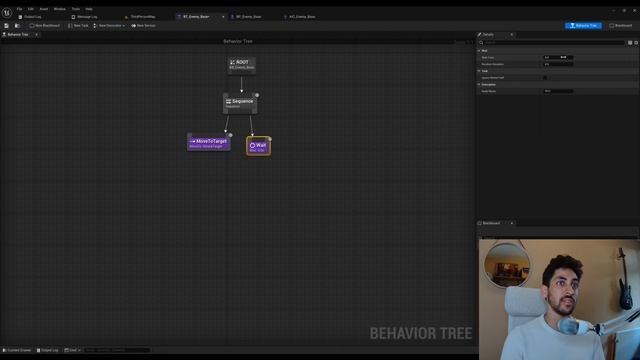Open the Content Drawer
This screenshot has width=640, height=360.
point(17,350)
